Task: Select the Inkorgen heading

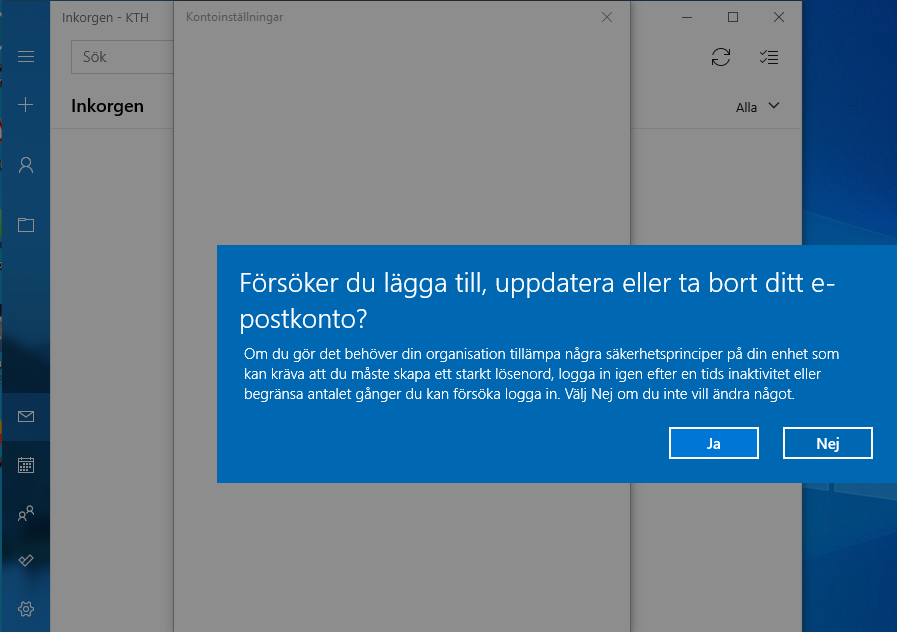Action: coord(107,106)
